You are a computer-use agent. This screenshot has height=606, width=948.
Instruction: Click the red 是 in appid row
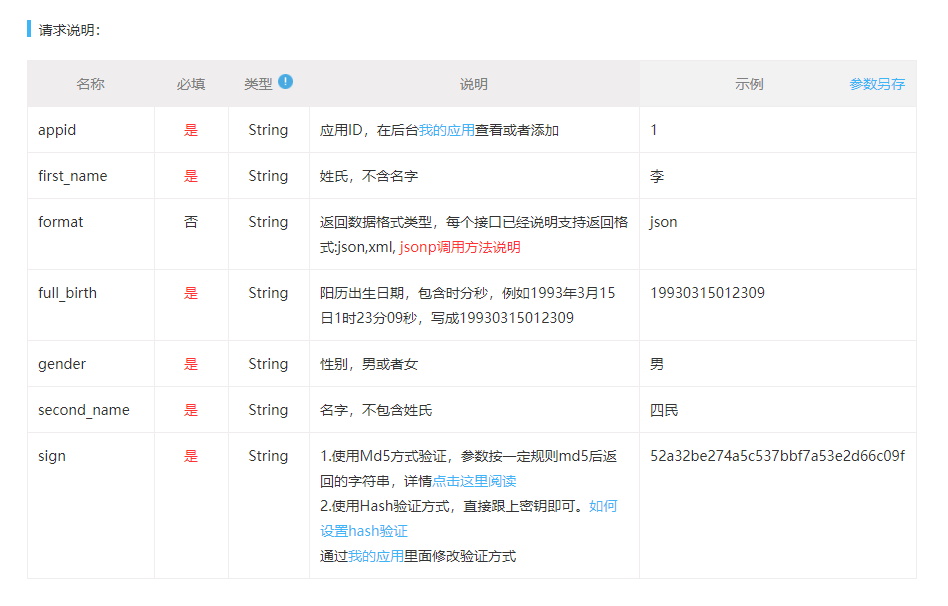tap(191, 130)
